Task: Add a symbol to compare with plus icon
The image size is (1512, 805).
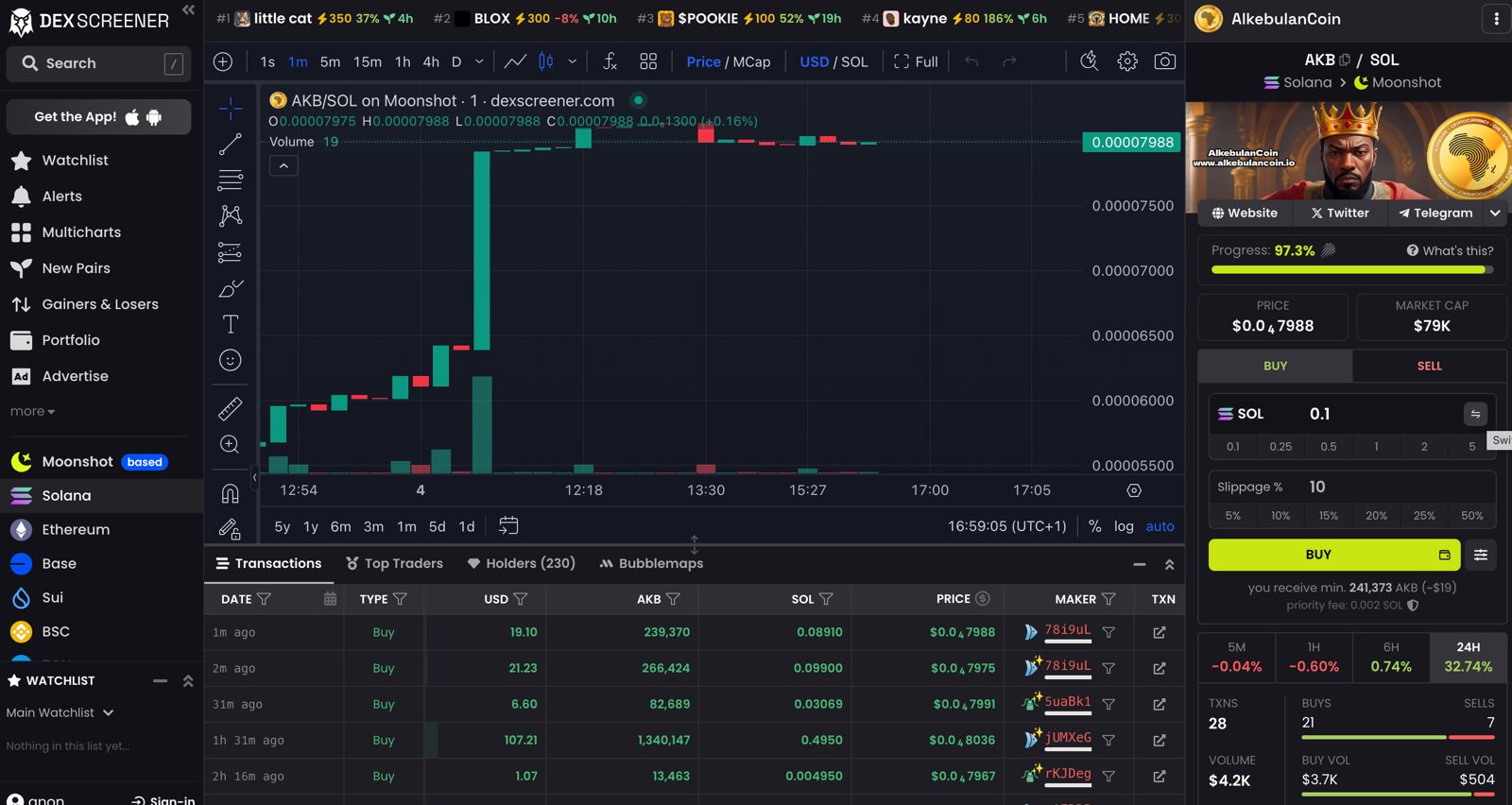Action: tap(223, 61)
